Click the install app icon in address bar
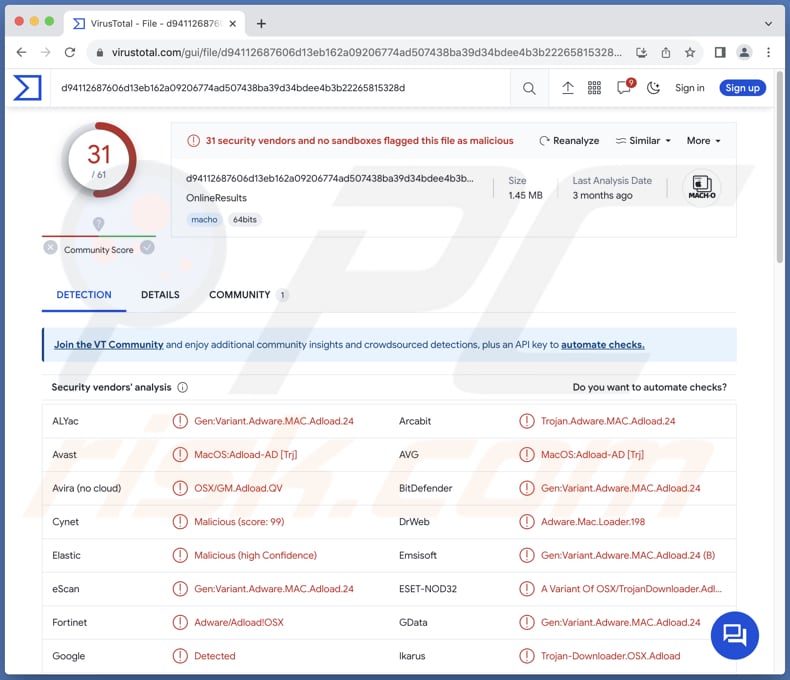The image size is (790, 680). pyautogui.click(x=641, y=52)
